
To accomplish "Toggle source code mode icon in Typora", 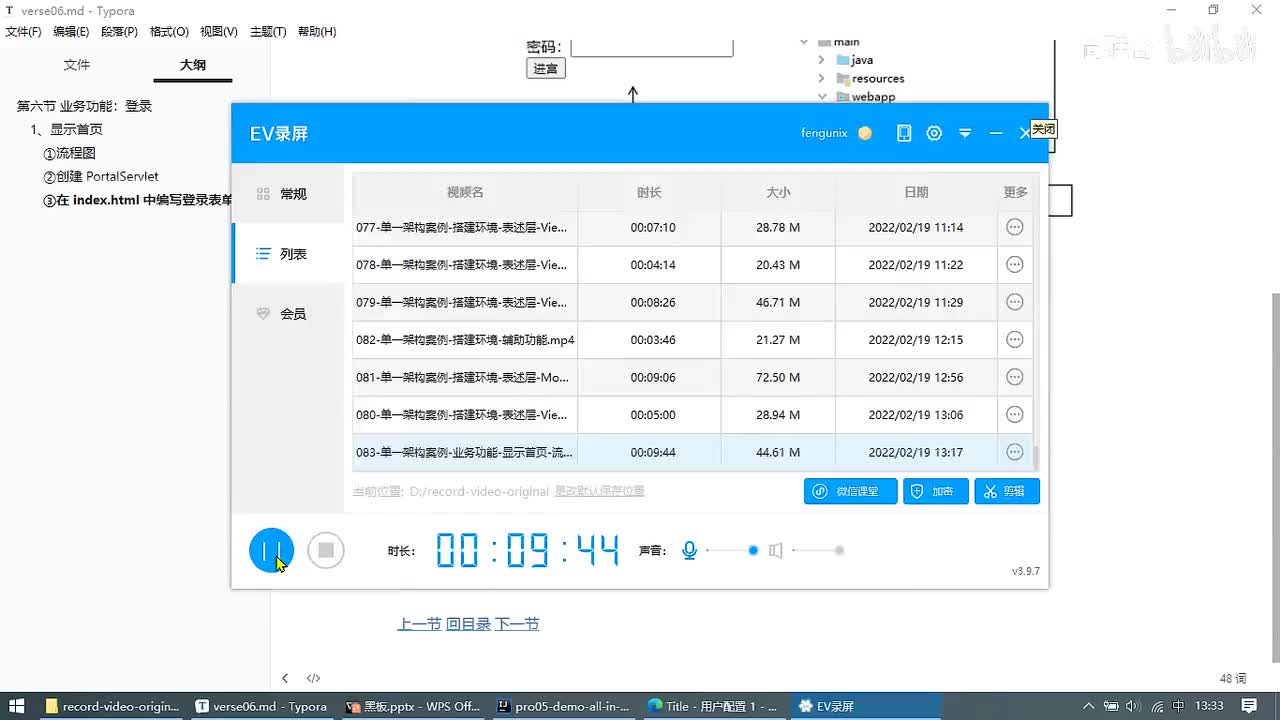I will coord(313,678).
